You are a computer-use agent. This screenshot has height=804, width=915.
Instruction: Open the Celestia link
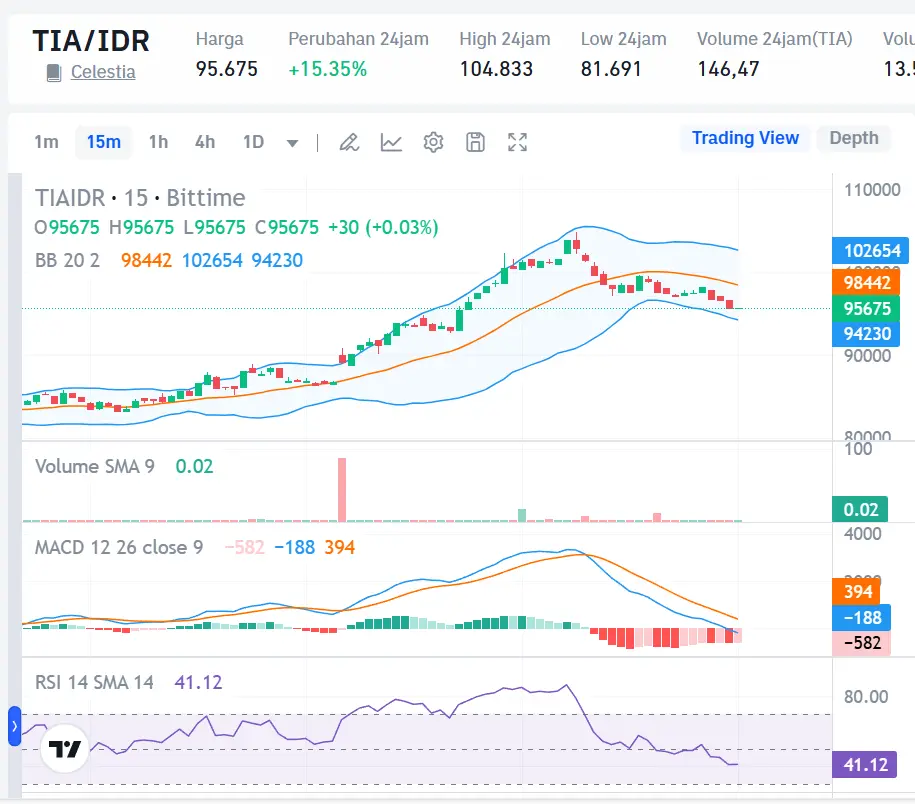(x=104, y=72)
